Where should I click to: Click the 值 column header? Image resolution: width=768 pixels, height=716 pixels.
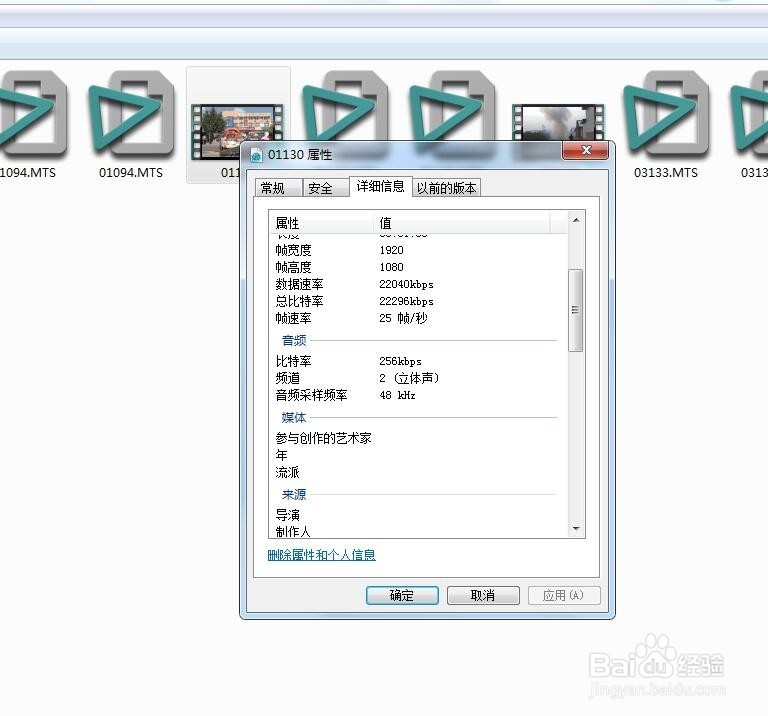(462, 223)
